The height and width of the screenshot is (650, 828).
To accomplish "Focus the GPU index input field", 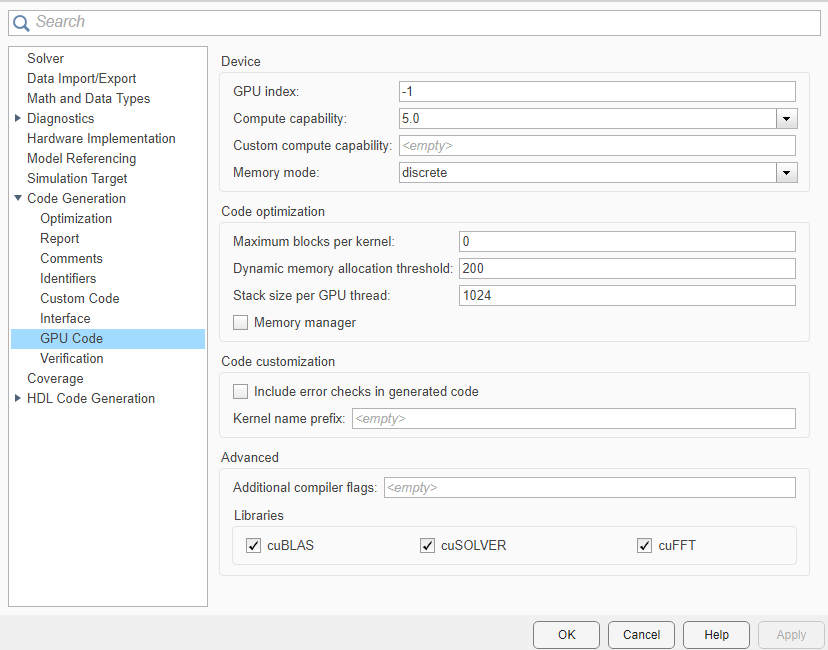I will click(x=597, y=91).
